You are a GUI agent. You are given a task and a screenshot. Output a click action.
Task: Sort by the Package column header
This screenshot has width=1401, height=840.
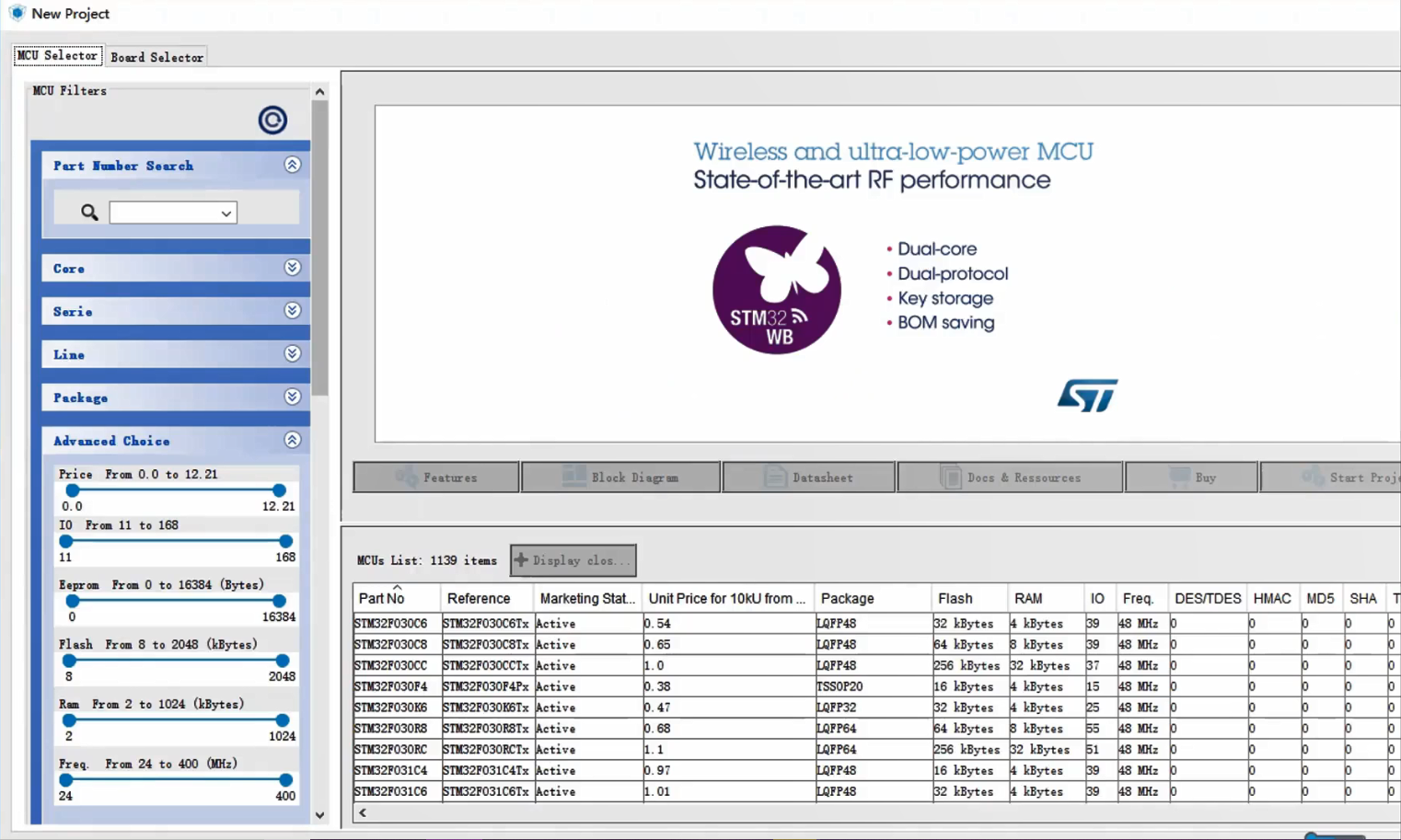(x=873, y=598)
